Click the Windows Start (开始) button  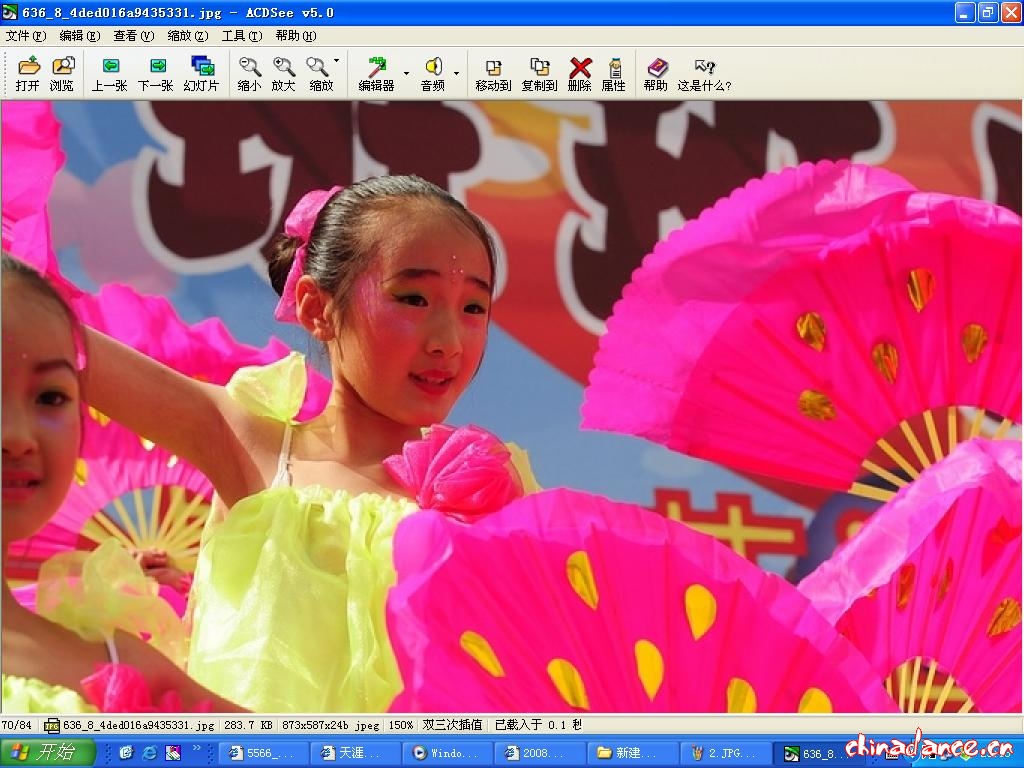pyautogui.click(x=48, y=753)
